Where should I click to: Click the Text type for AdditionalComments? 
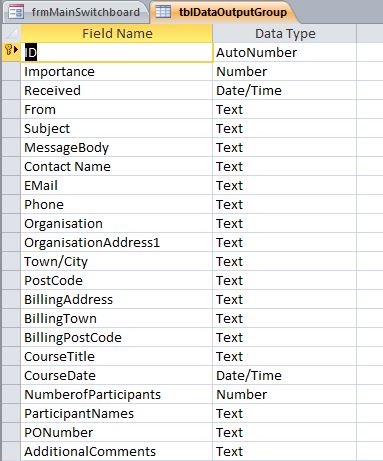click(x=284, y=451)
